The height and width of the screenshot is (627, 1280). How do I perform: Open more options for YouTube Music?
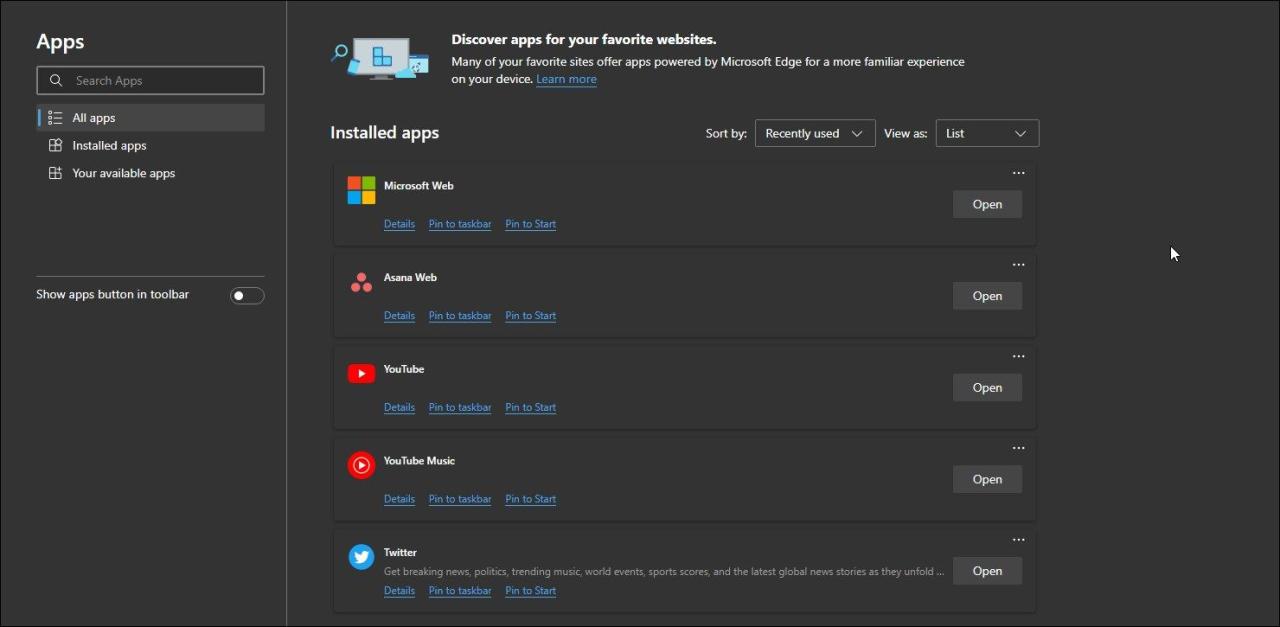coord(1018,448)
